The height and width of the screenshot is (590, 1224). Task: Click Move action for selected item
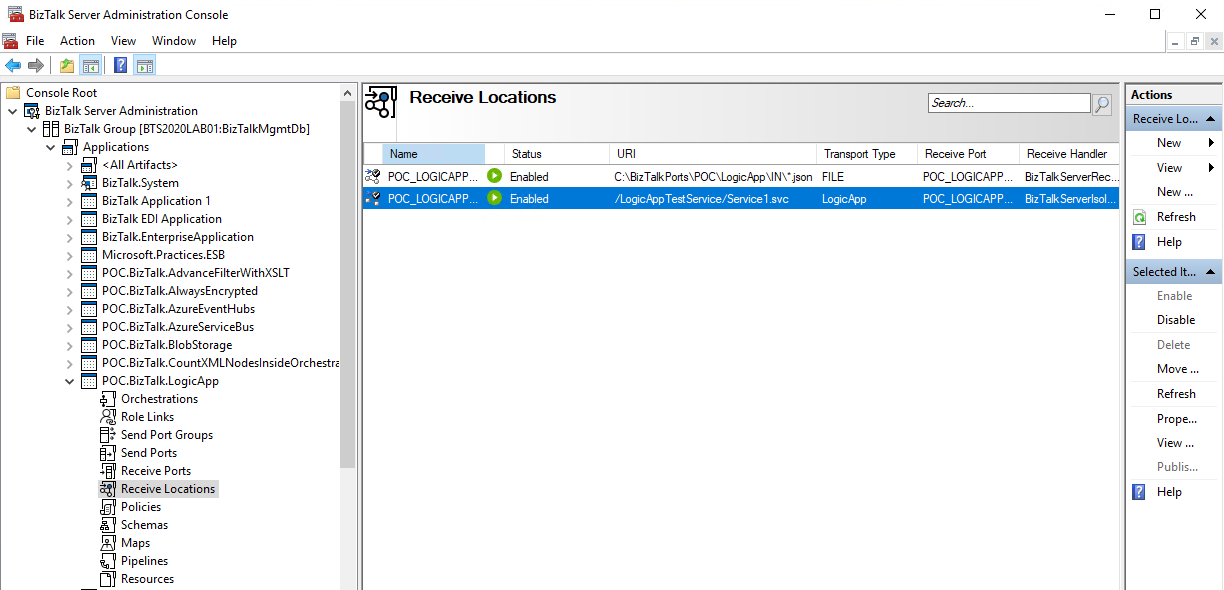[x=1177, y=369]
